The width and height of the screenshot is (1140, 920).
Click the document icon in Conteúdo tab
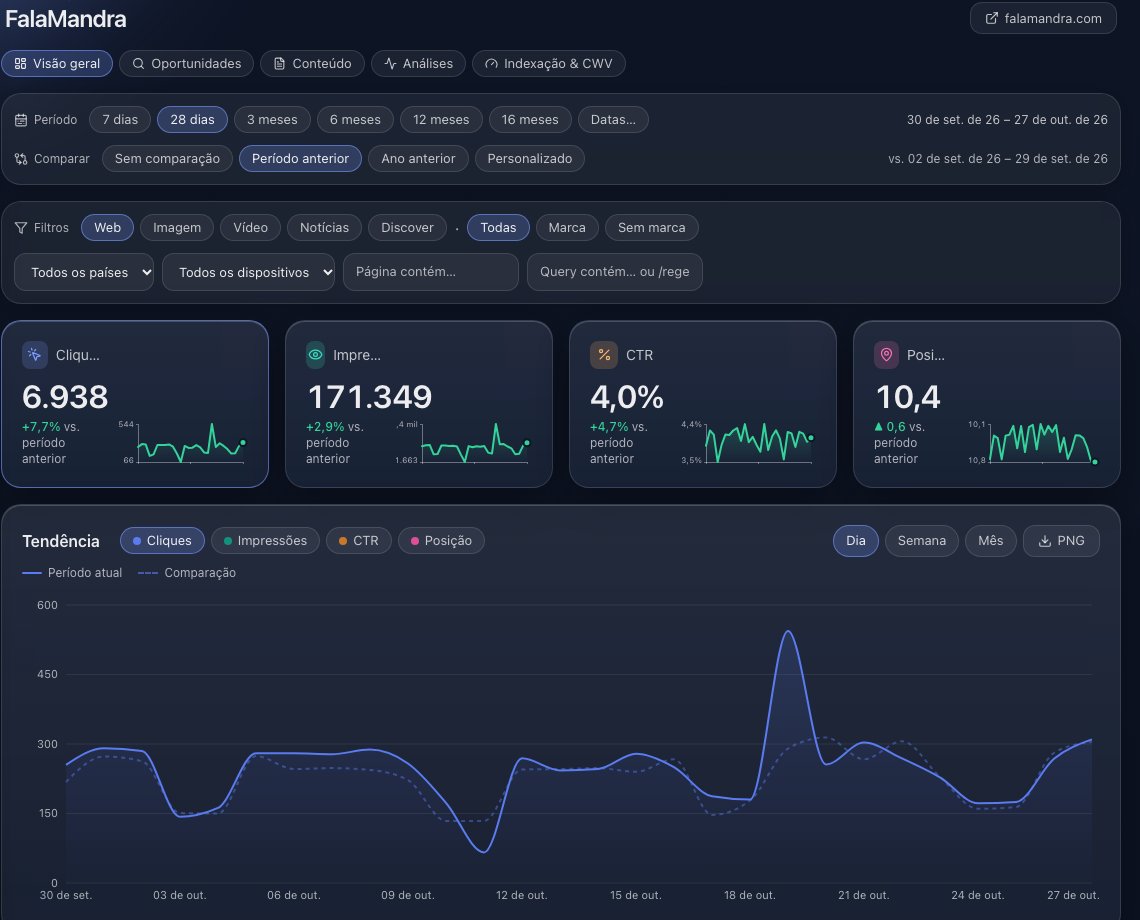coord(279,63)
